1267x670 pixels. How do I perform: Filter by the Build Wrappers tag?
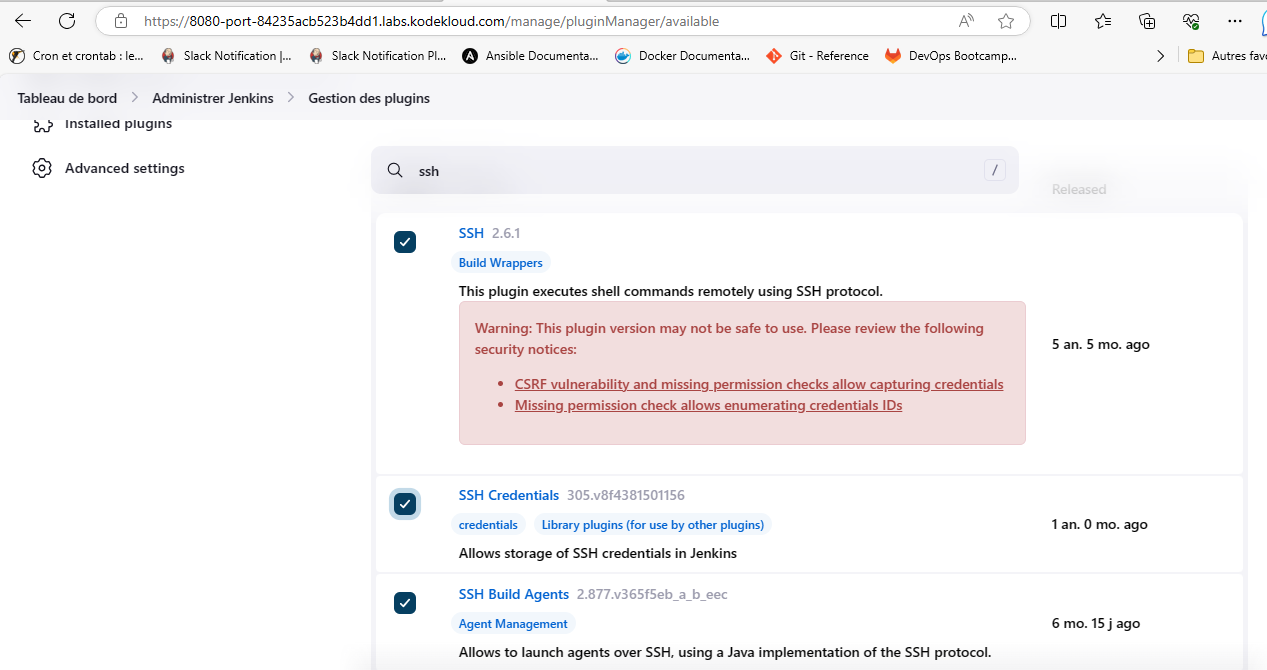coord(501,263)
